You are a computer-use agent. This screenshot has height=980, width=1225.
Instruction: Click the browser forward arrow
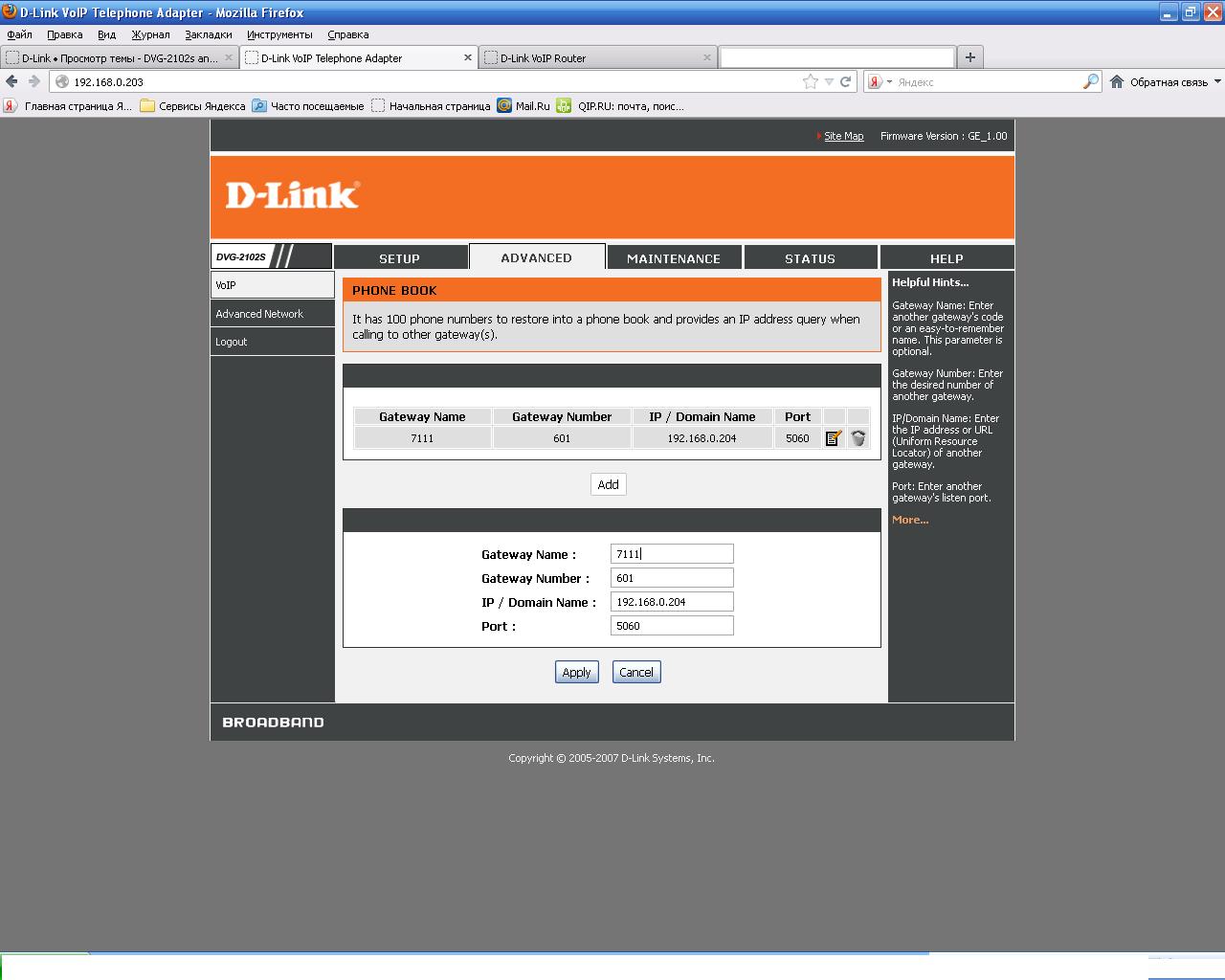(34, 82)
